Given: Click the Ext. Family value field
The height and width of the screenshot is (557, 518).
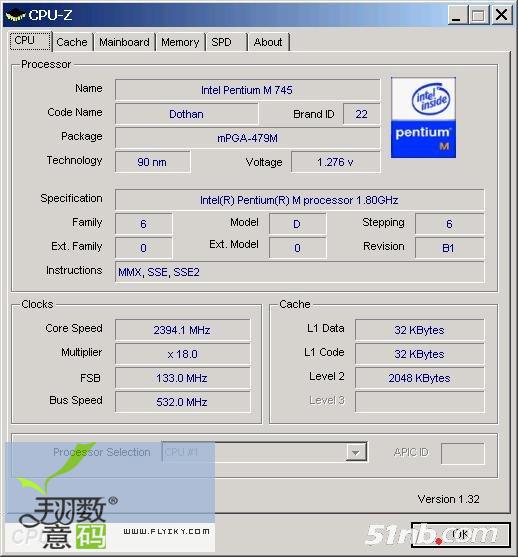Looking at the screenshot, I should point(144,248).
